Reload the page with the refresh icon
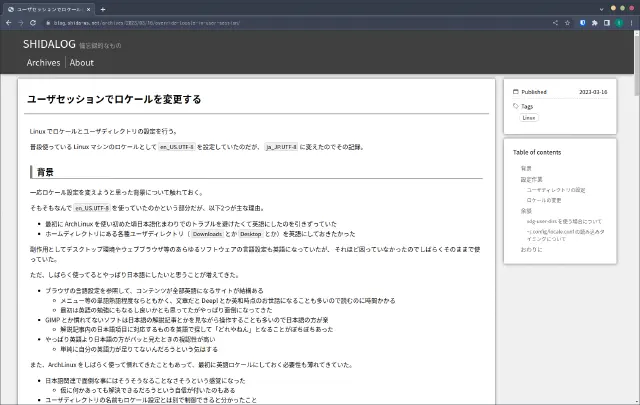 (33, 23)
